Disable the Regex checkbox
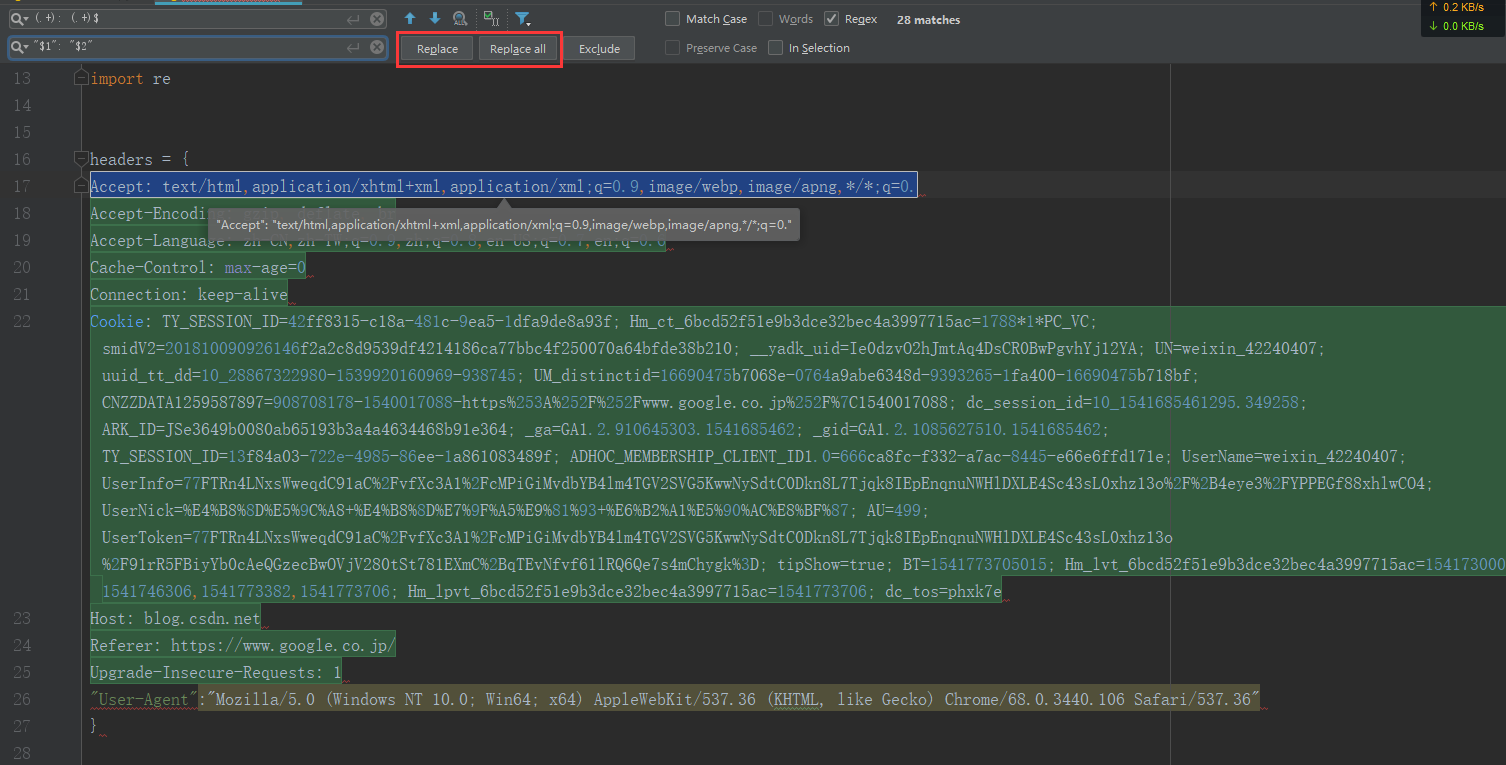Image resolution: width=1506 pixels, height=765 pixels. [x=832, y=18]
